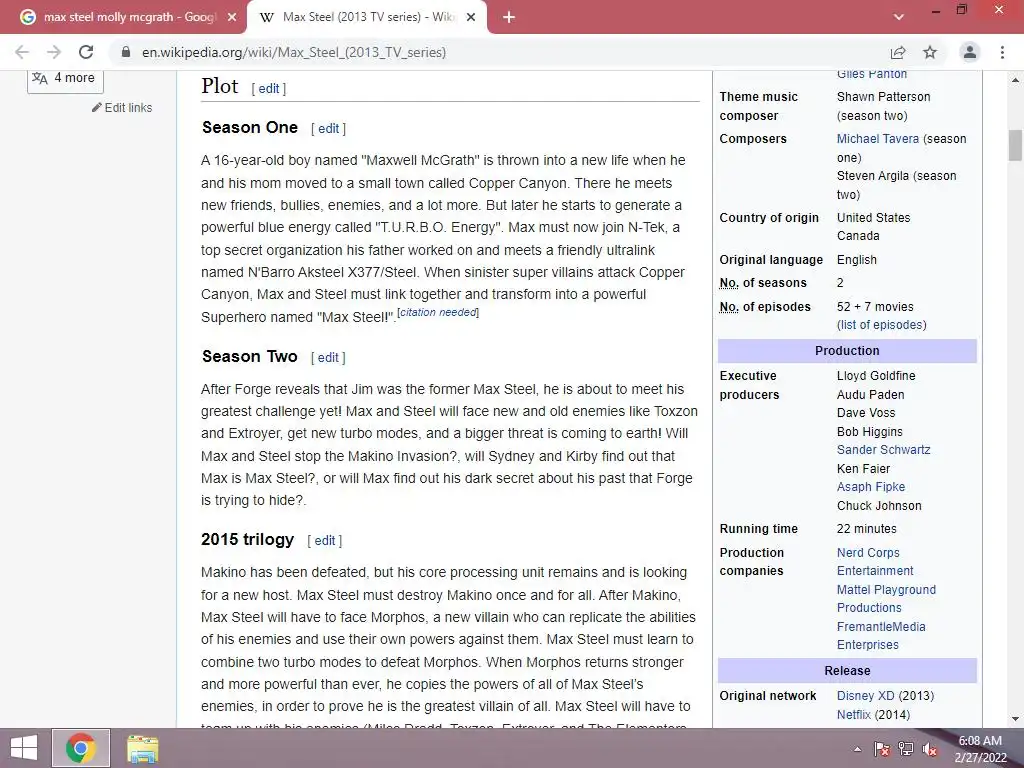The image size is (1024, 768).
Task: Open Nerd Corps Entertainment link
Action: (875, 562)
